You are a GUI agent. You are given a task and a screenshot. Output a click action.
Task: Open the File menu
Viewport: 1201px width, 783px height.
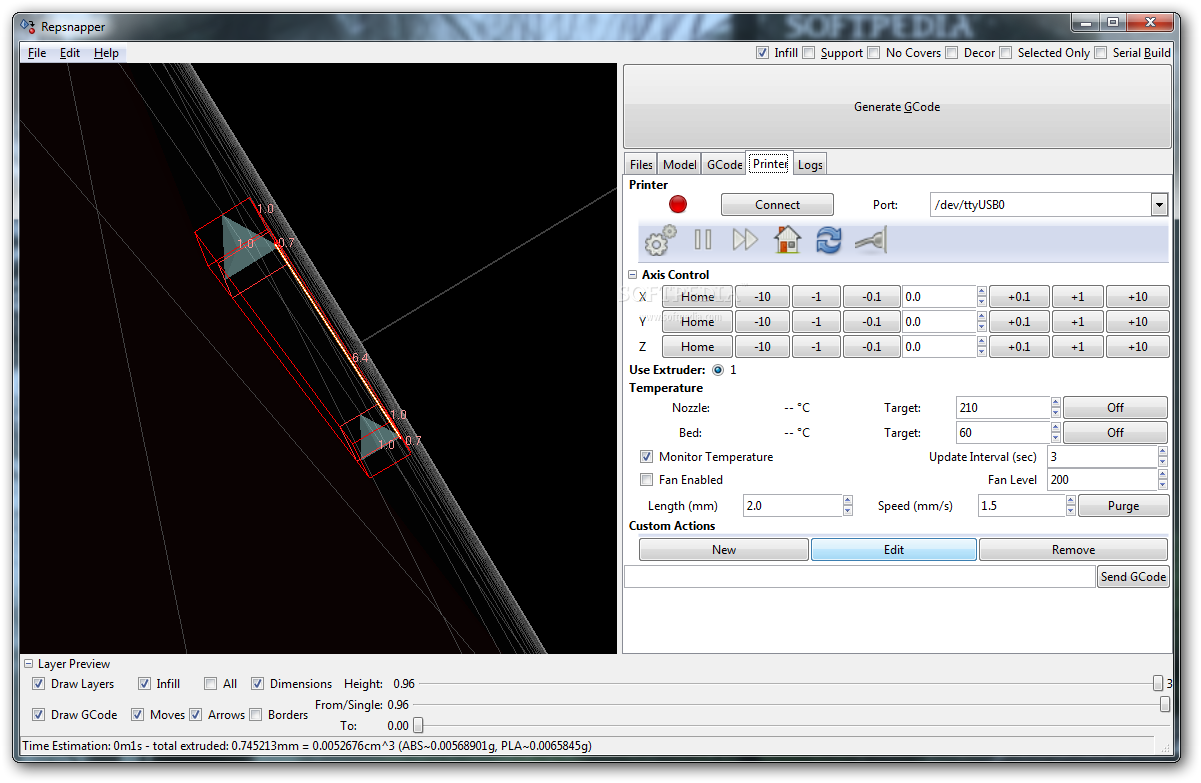37,53
